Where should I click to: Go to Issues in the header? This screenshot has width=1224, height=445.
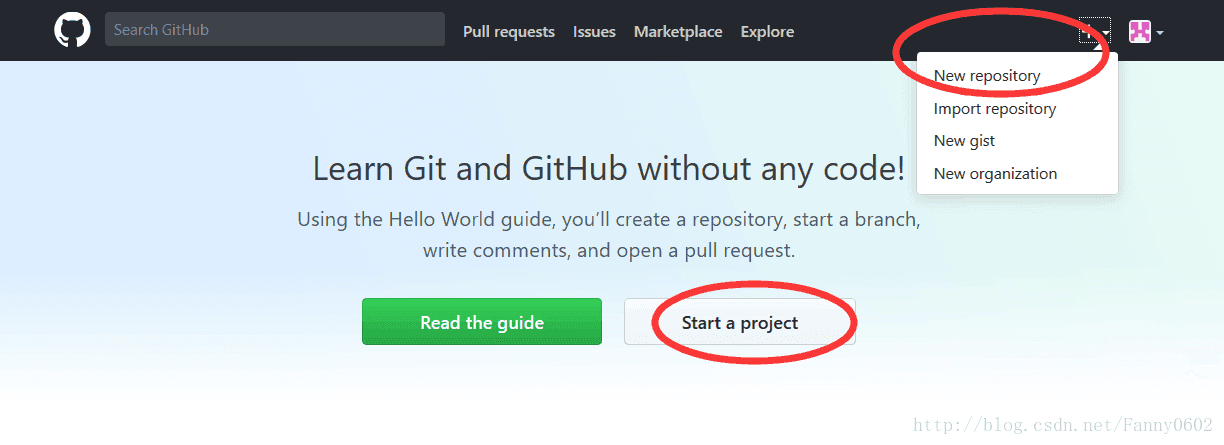pyautogui.click(x=594, y=32)
